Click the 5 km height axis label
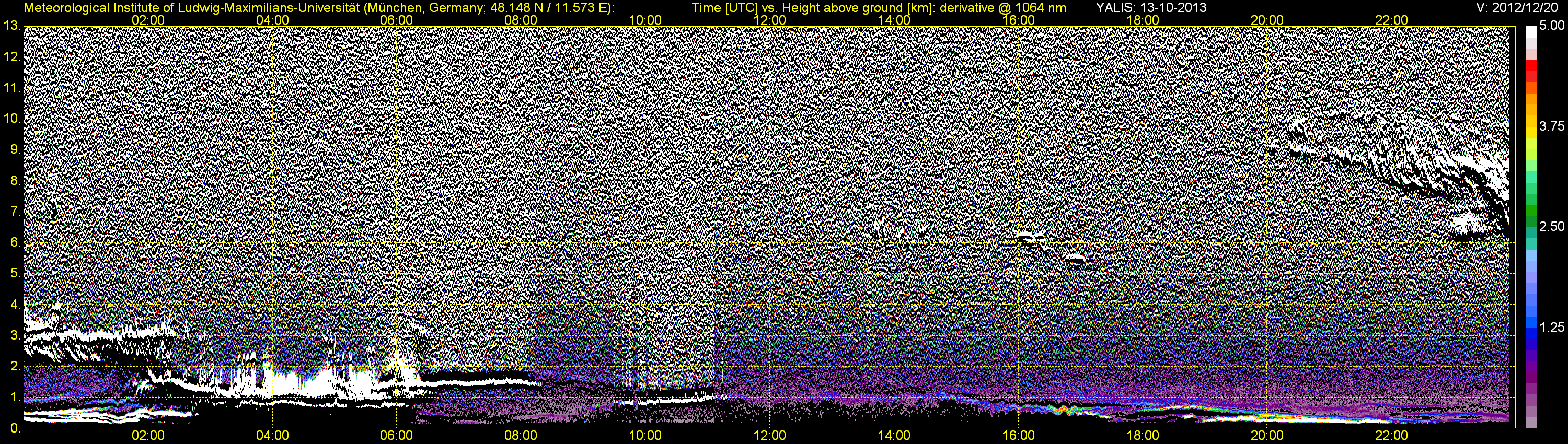The height and width of the screenshot is (444, 1568). 15,274
